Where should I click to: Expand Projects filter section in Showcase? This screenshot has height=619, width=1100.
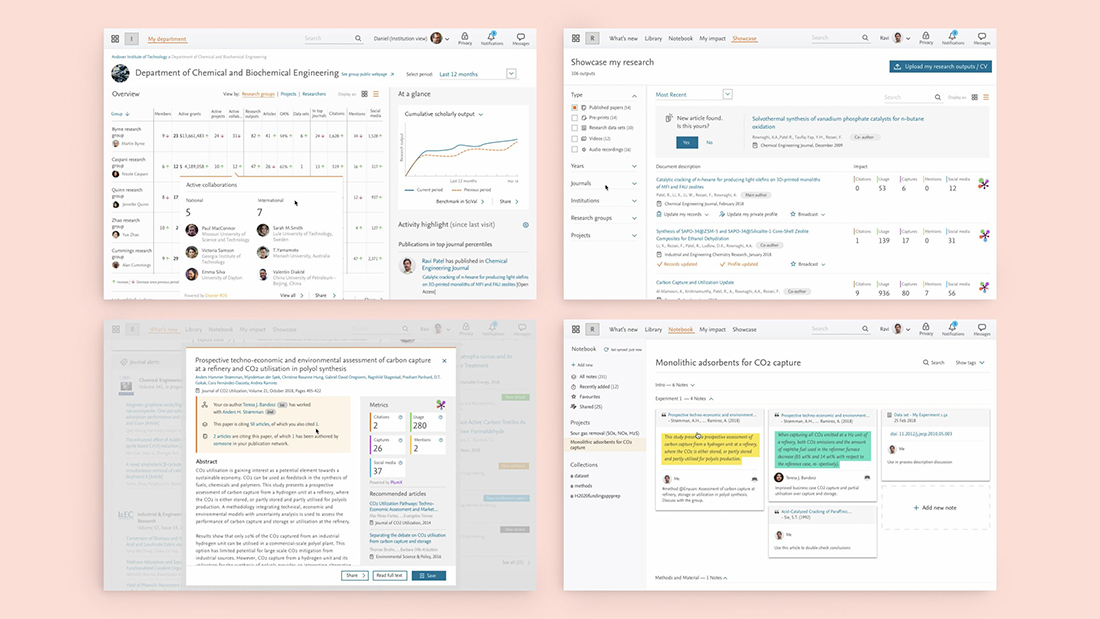634,236
